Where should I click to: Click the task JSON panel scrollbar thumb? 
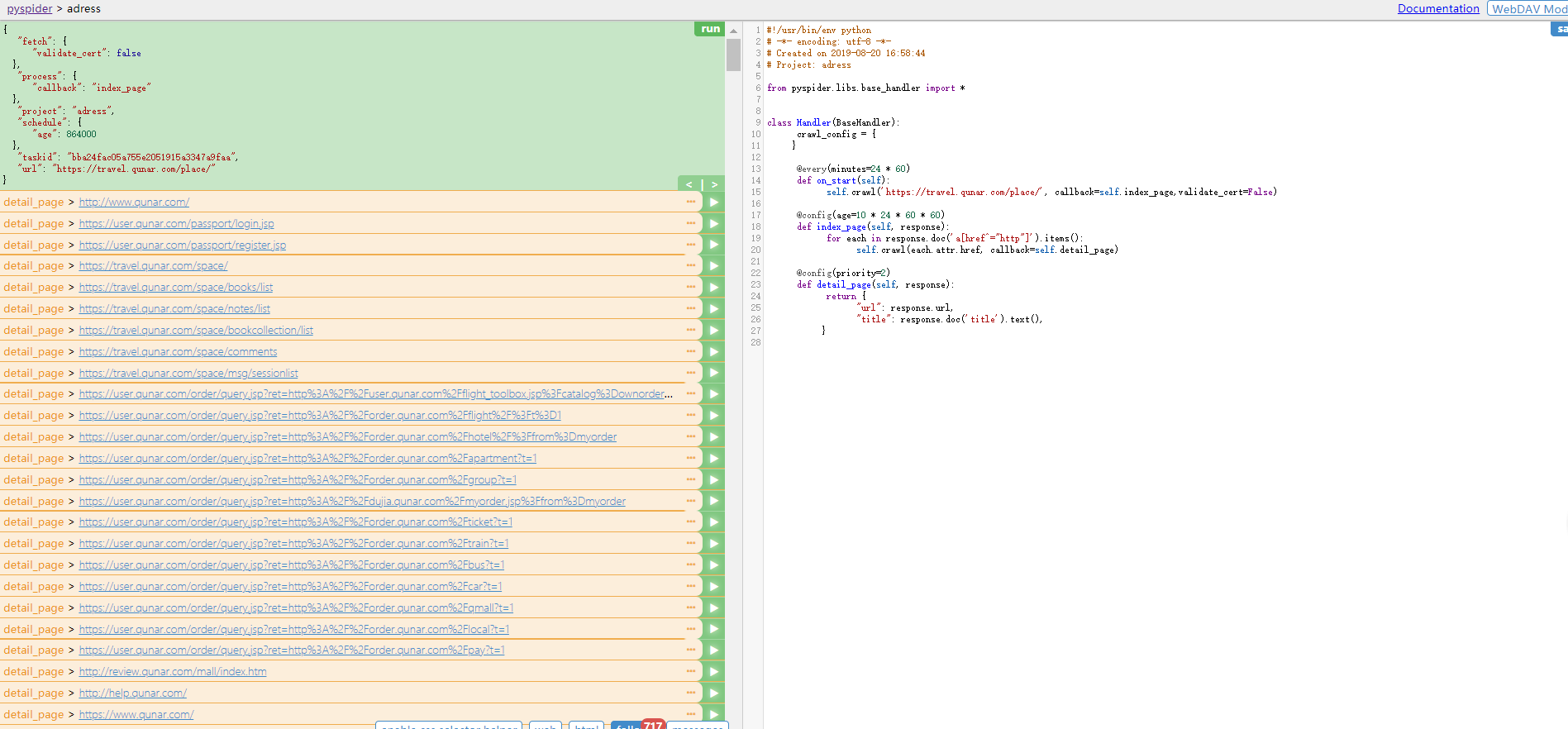(x=733, y=55)
